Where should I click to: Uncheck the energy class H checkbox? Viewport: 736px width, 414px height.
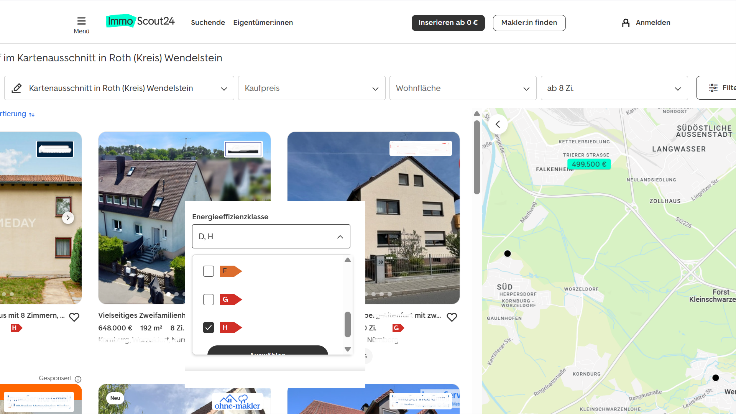[x=208, y=327]
